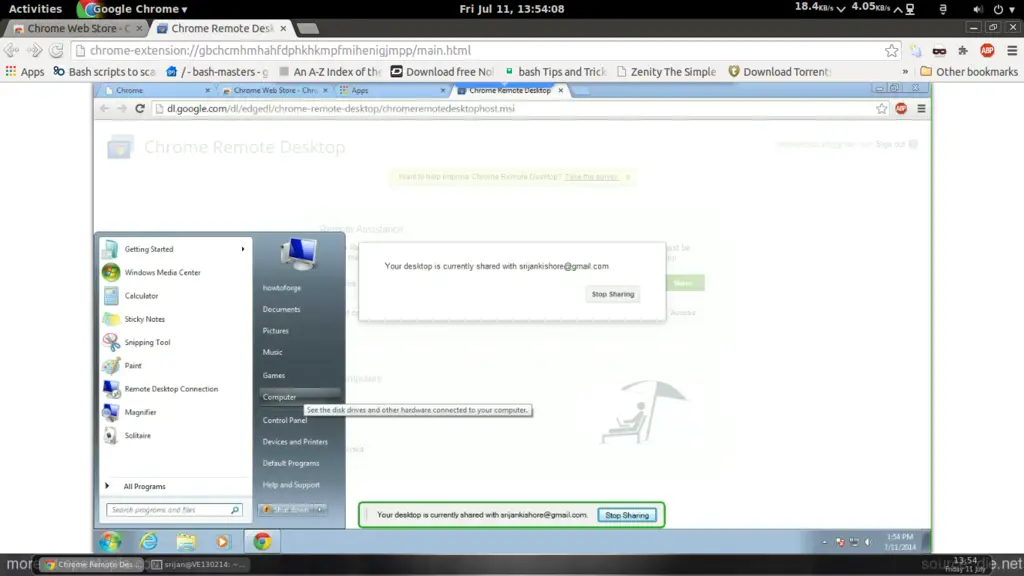Image resolution: width=1024 pixels, height=576 pixels.
Task: Click bookmark star in outer Chrome address bar
Action: 891,50
